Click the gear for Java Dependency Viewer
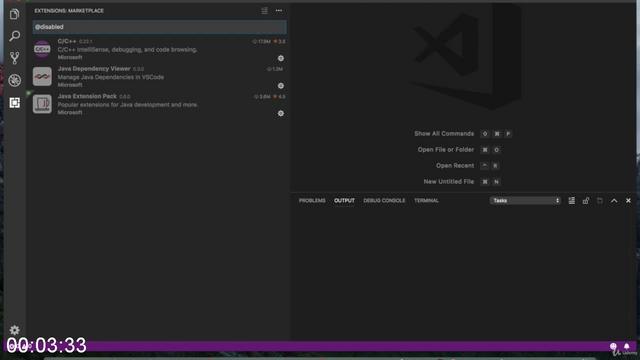 [x=281, y=86]
